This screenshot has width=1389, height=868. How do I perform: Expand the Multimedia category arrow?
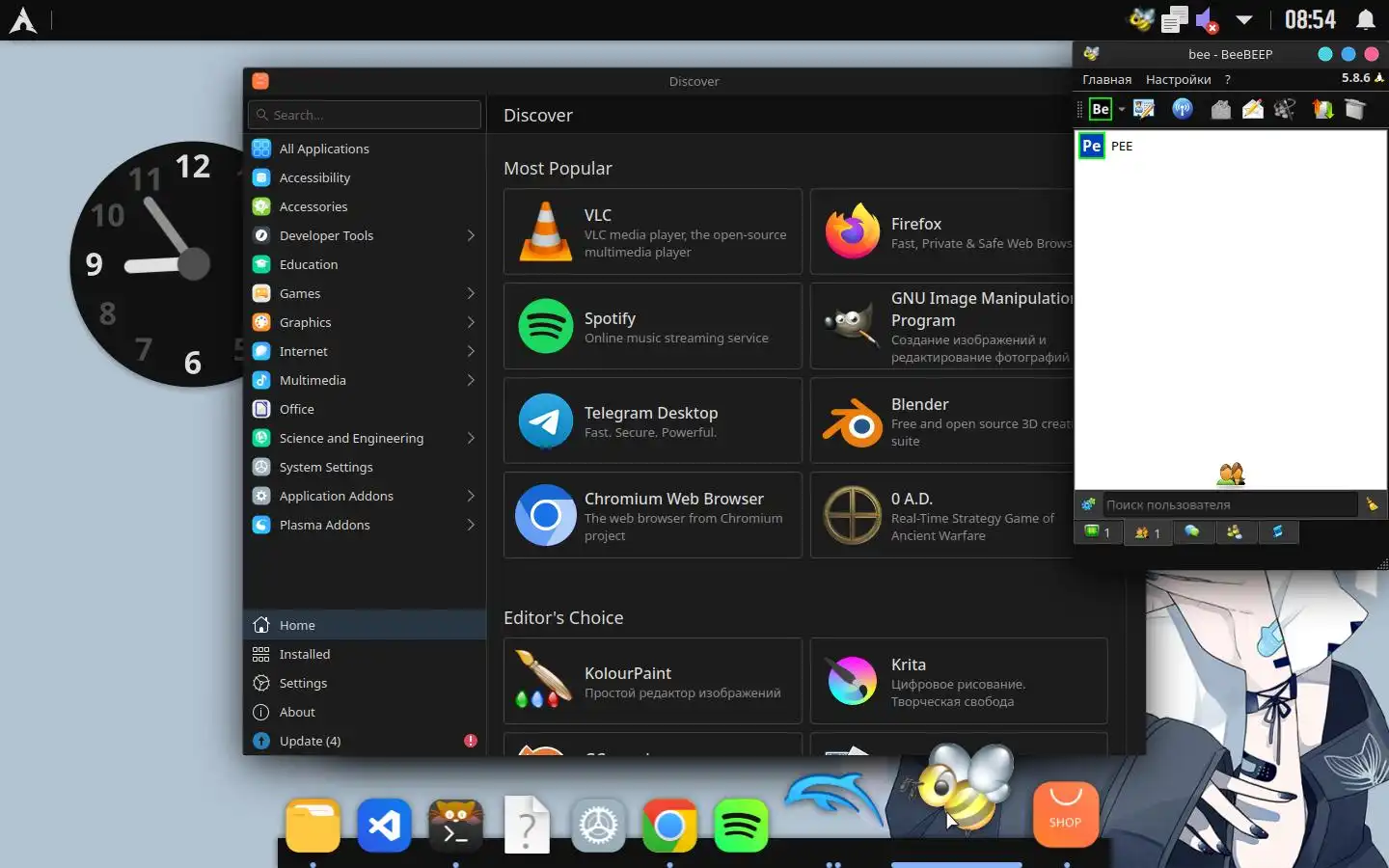(471, 380)
